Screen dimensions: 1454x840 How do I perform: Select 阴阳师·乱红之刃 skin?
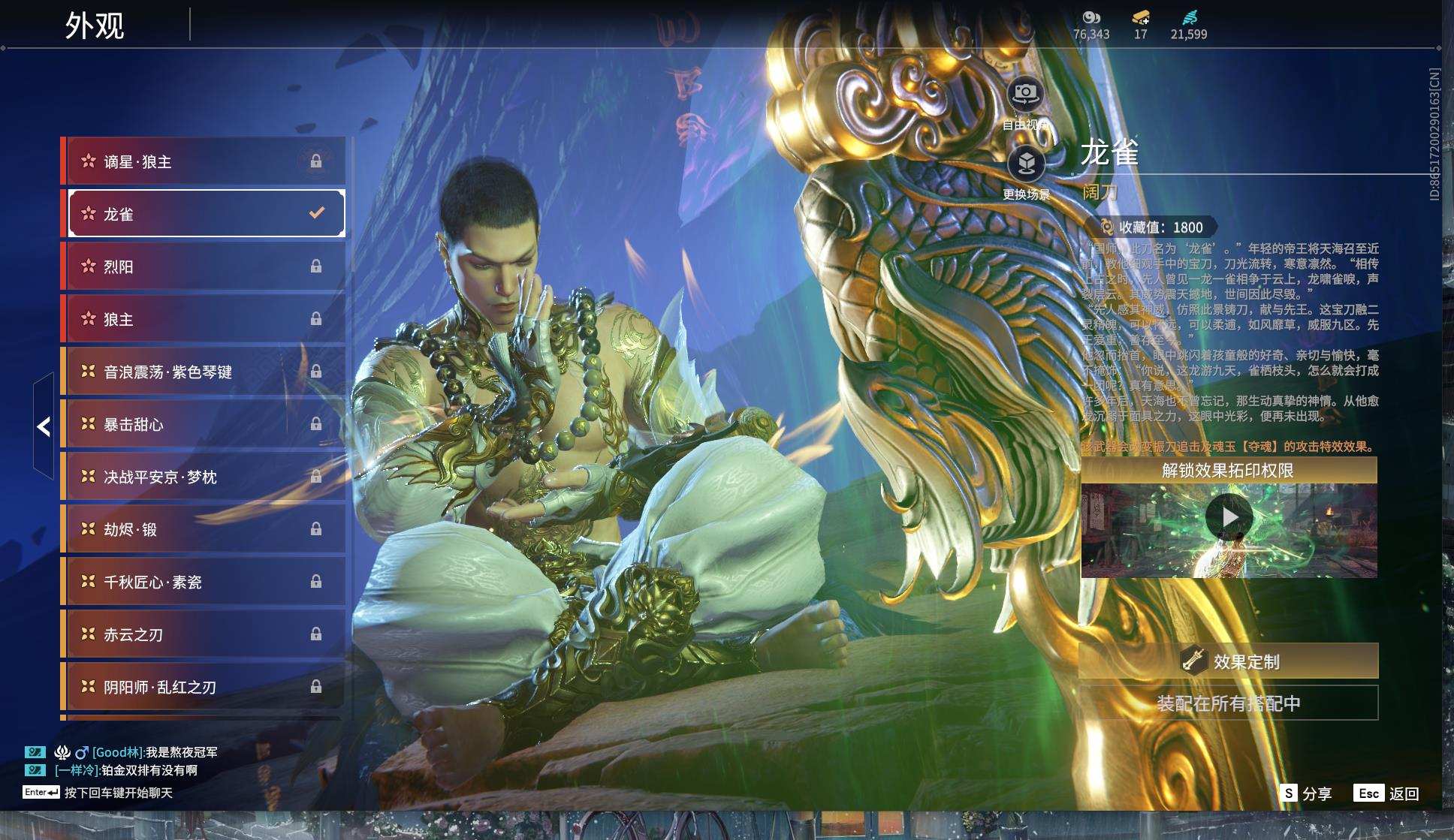203,686
